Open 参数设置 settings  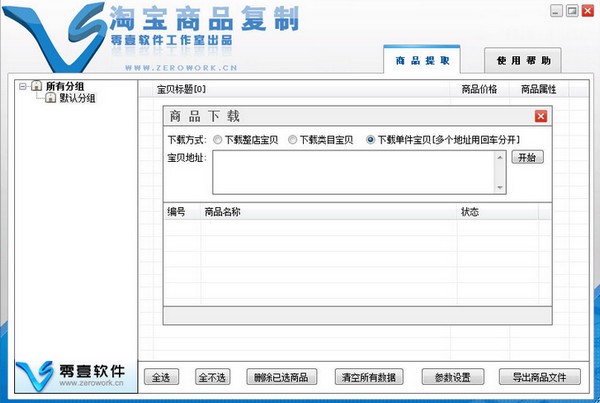pyautogui.click(x=453, y=377)
